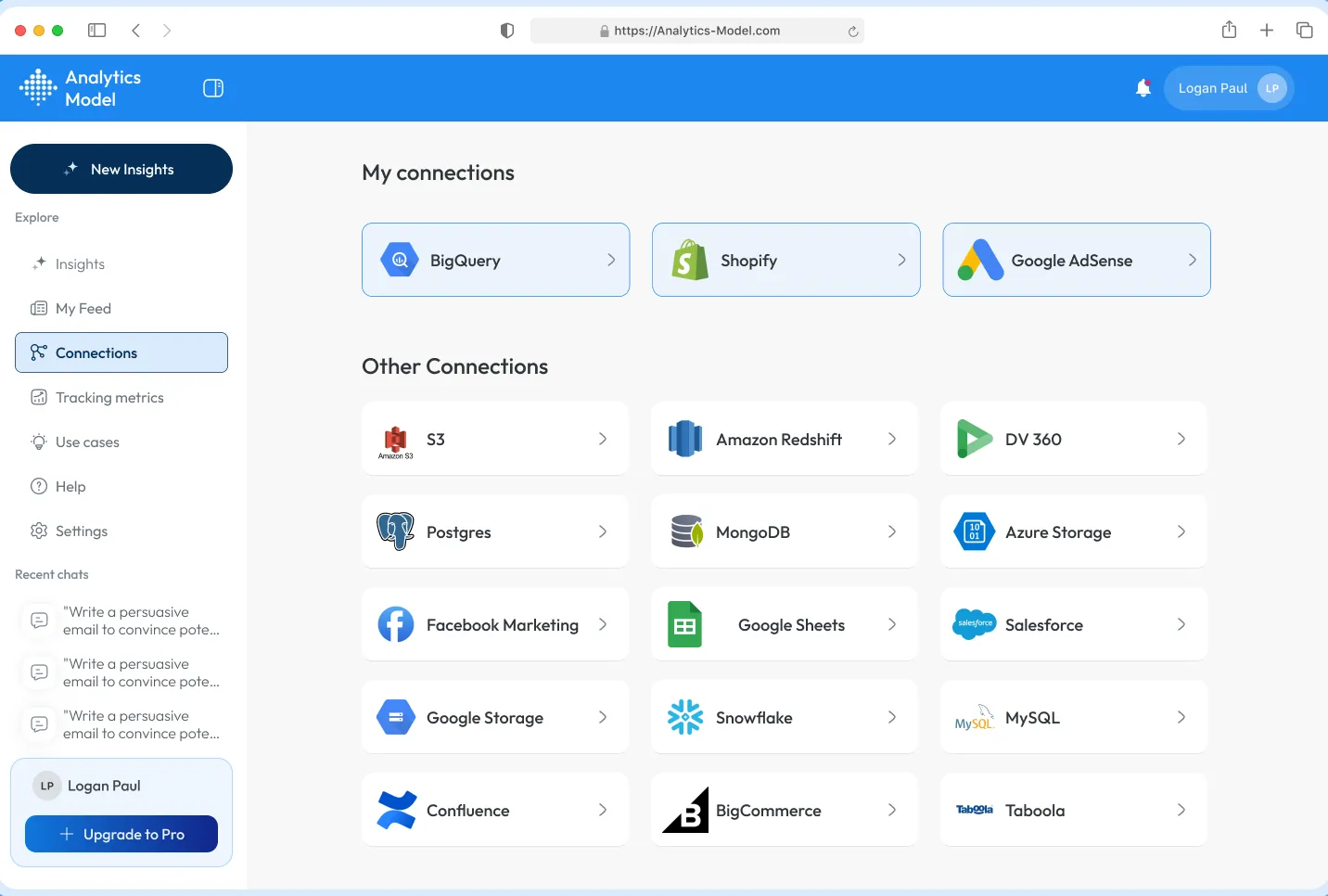Screen dimensions: 1328x896
Task: Reload the page with the refresh icon
Action: coord(853,32)
